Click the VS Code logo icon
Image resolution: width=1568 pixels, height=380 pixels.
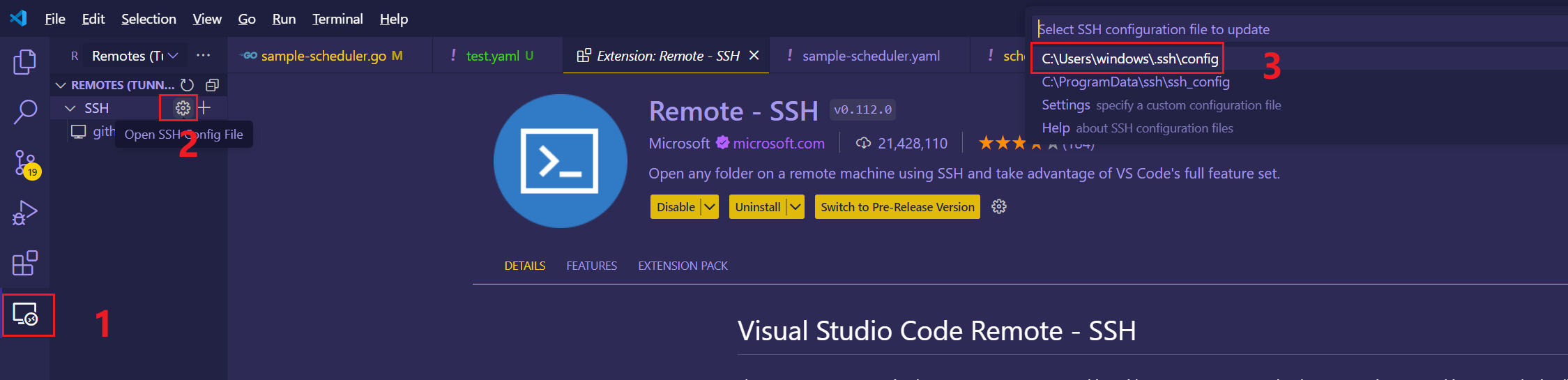pyautogui.click(x=18, y=18)
